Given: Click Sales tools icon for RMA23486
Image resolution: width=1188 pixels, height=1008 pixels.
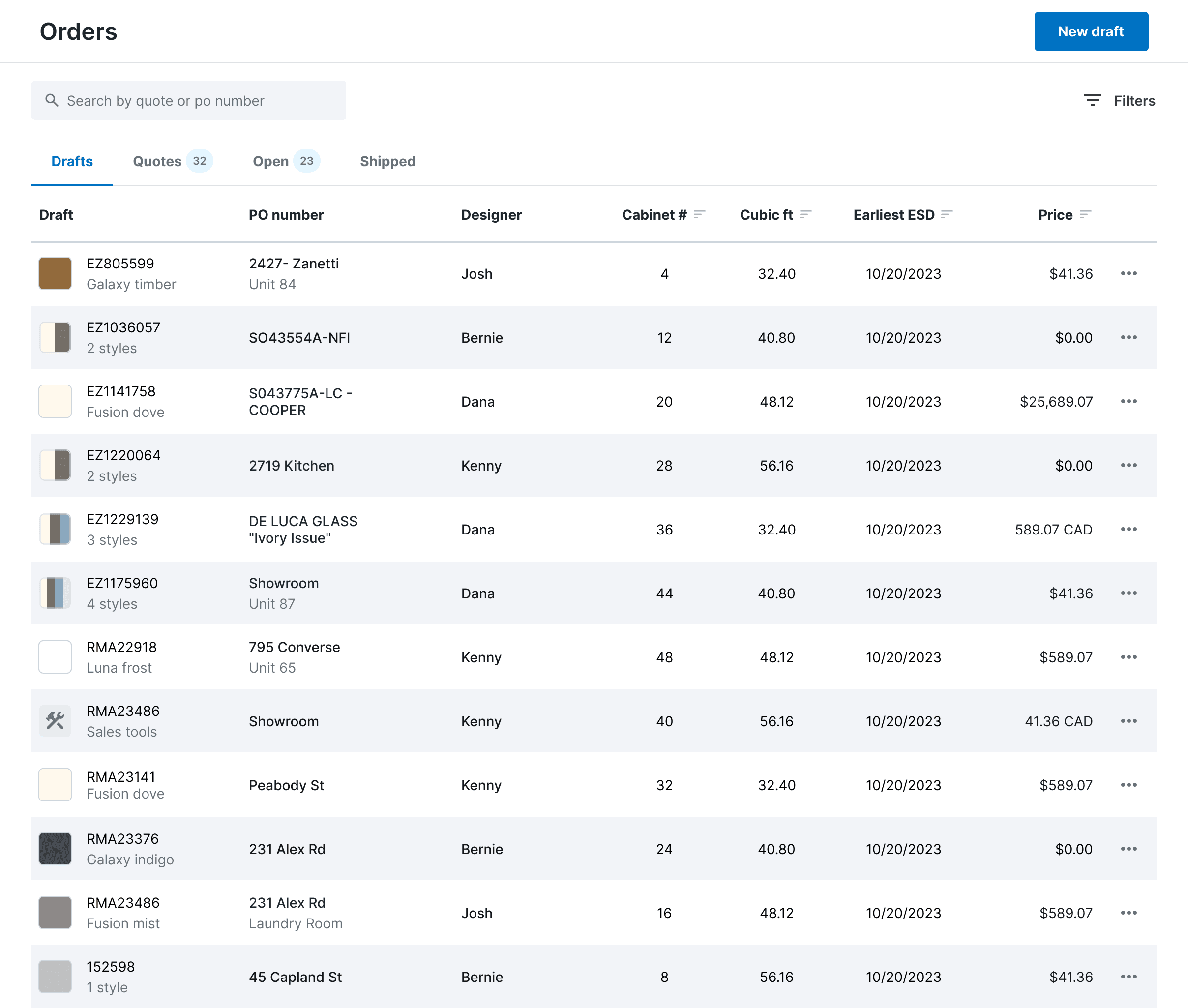Looking at the screenshot, I should pos(56,721).
